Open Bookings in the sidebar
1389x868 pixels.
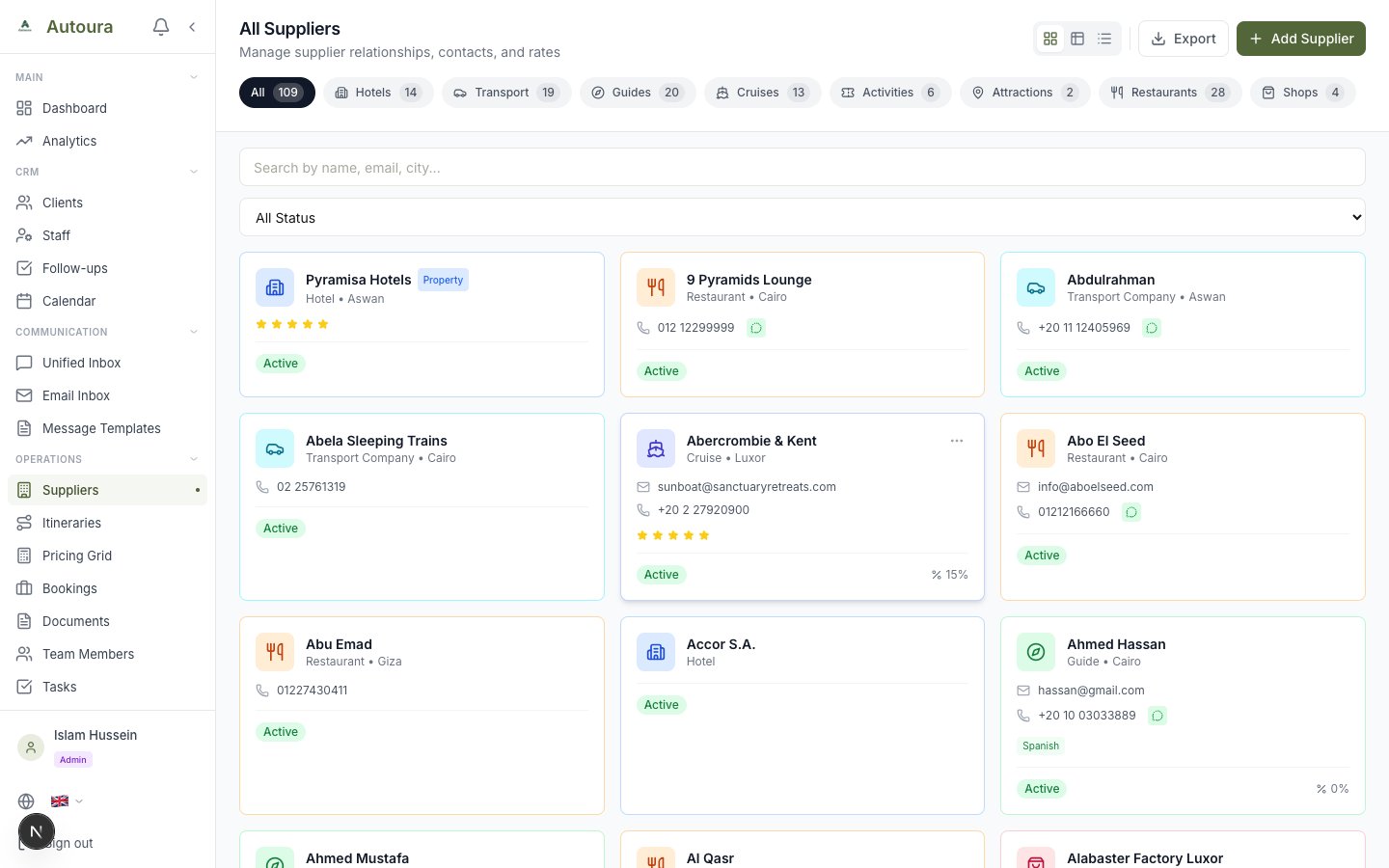pyautogui.click(x=107, y=588)
